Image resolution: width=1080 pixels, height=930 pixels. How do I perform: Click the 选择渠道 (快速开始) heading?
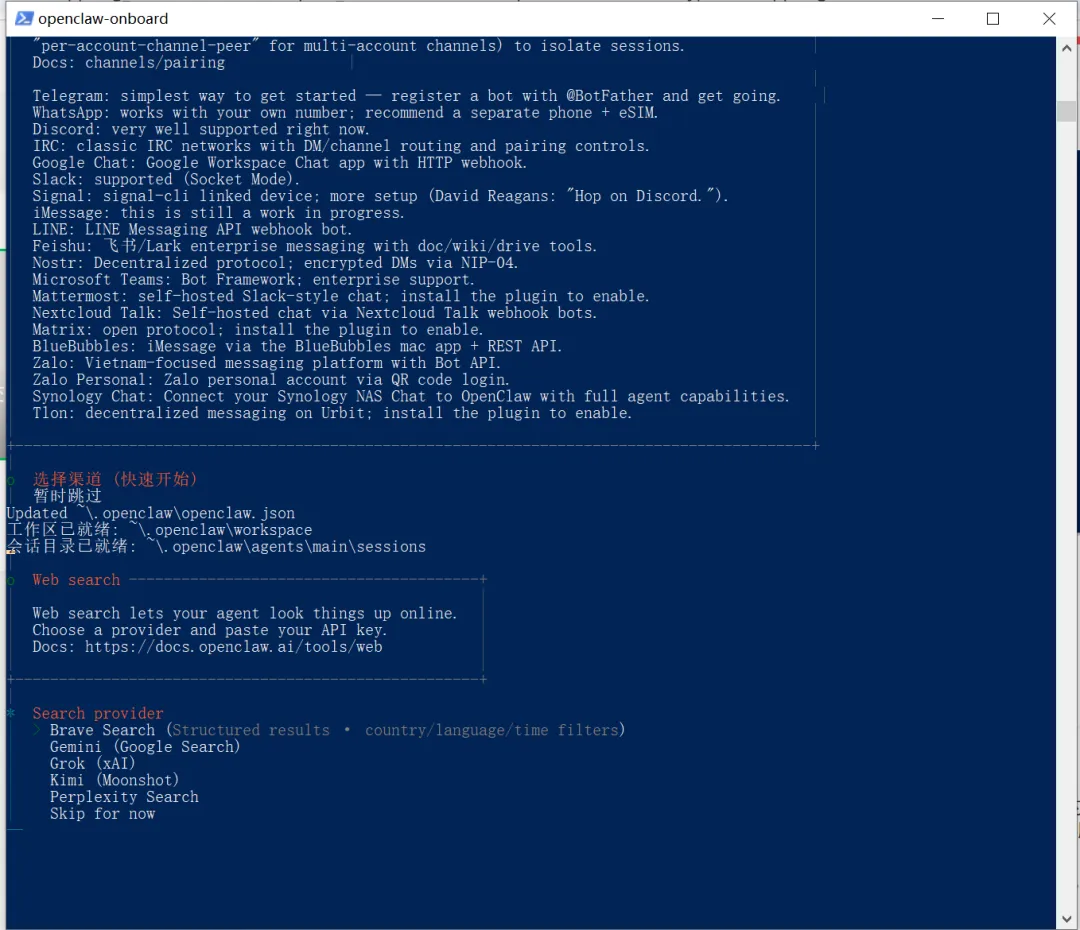point(115,479)
